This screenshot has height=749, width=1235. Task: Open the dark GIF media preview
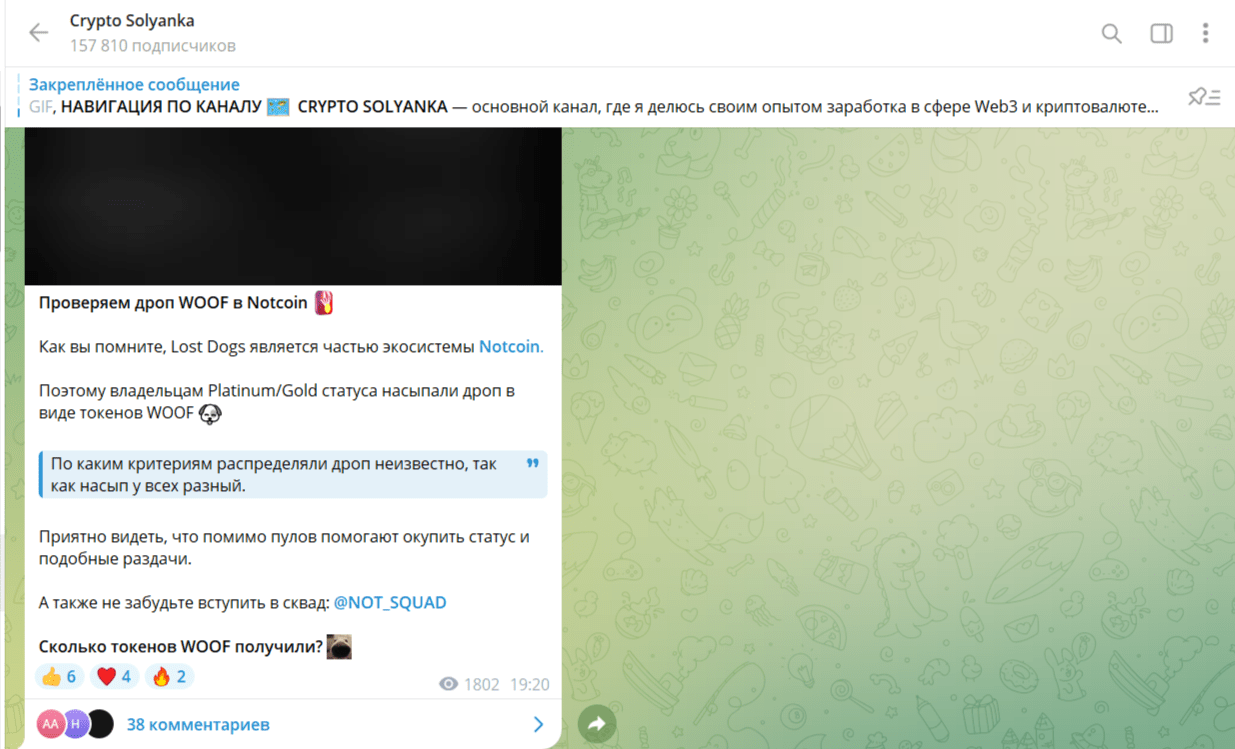coord(293,206)
